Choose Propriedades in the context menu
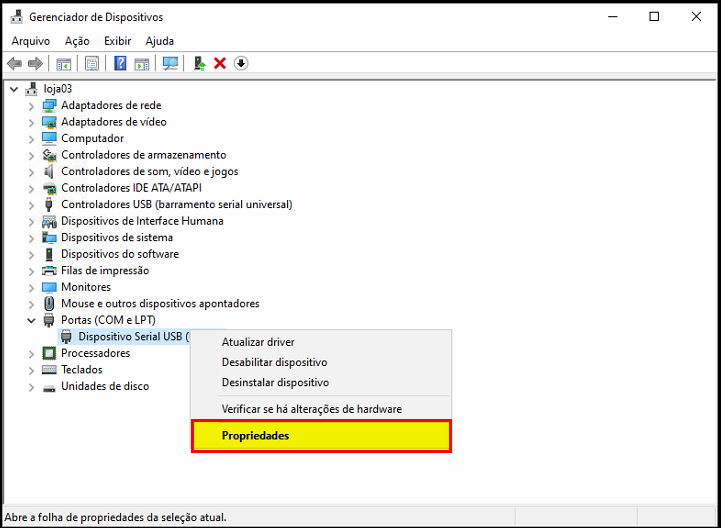721x528 pixels. coord(321,436)
